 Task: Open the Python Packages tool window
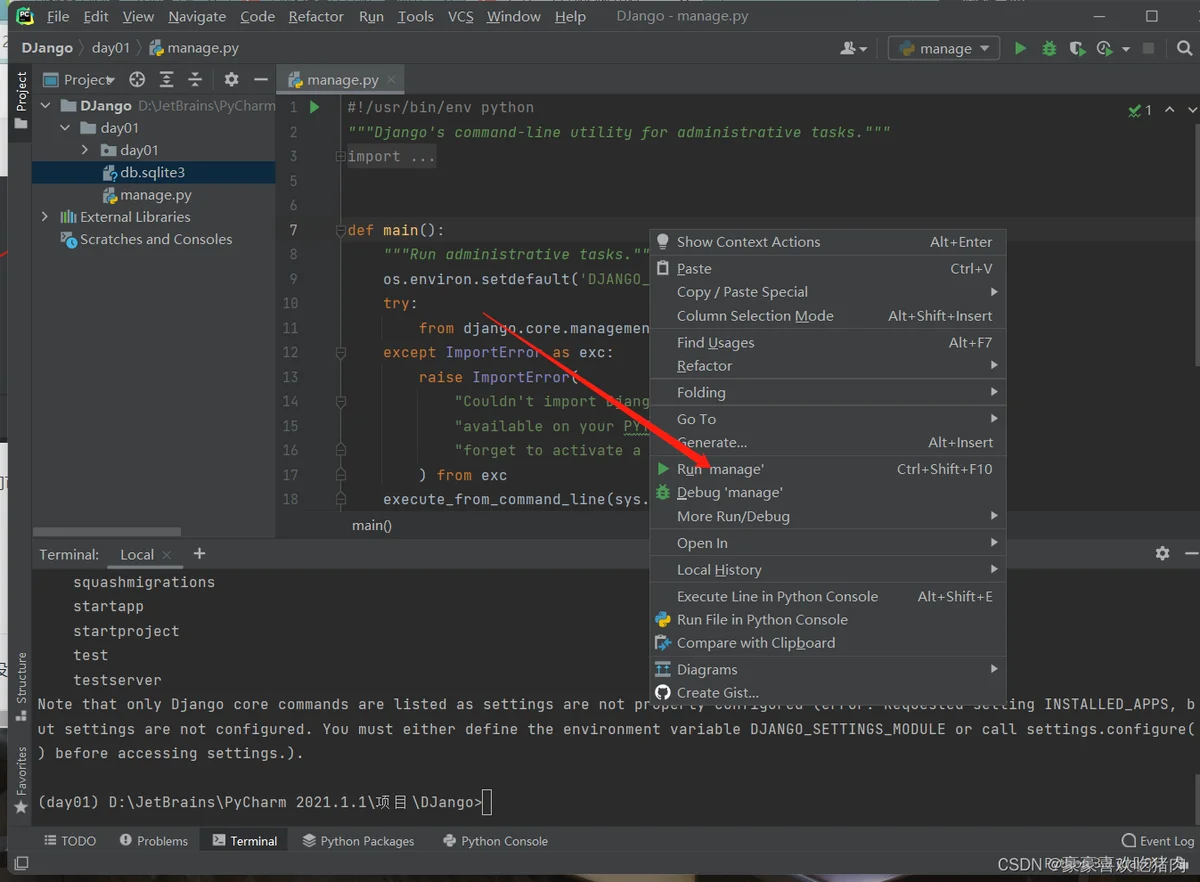click(x=358, y=841)
